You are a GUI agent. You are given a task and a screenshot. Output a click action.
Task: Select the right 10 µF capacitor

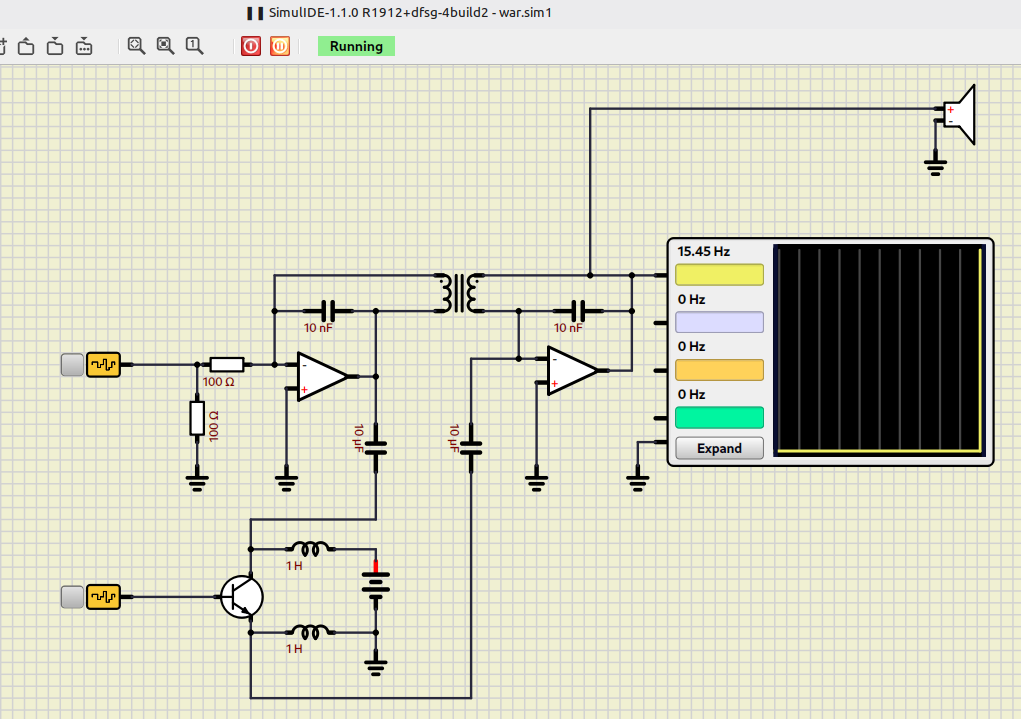coord(471,447)
